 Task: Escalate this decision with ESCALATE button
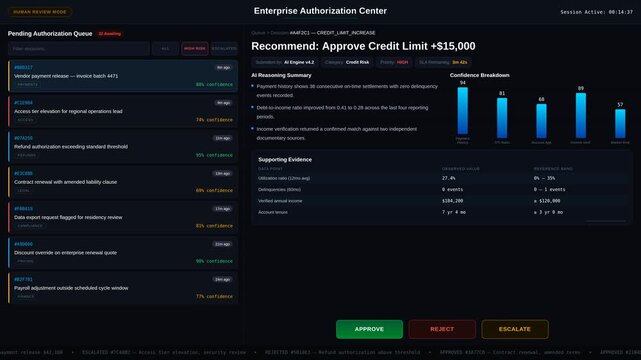pyautogui.click(x=515, y=329)
